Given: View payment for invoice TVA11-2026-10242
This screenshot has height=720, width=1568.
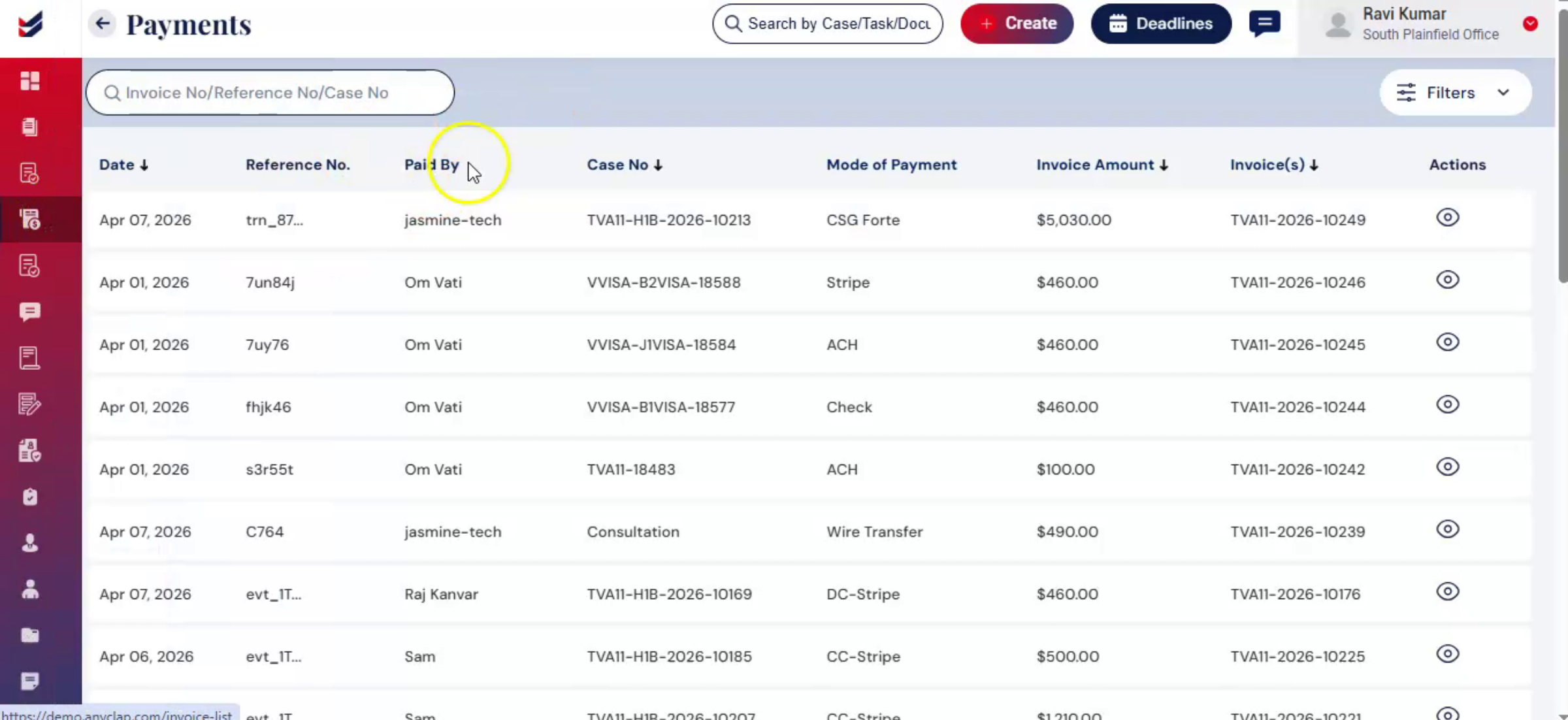Looking at the screenshot, I should click(1448, 467).
